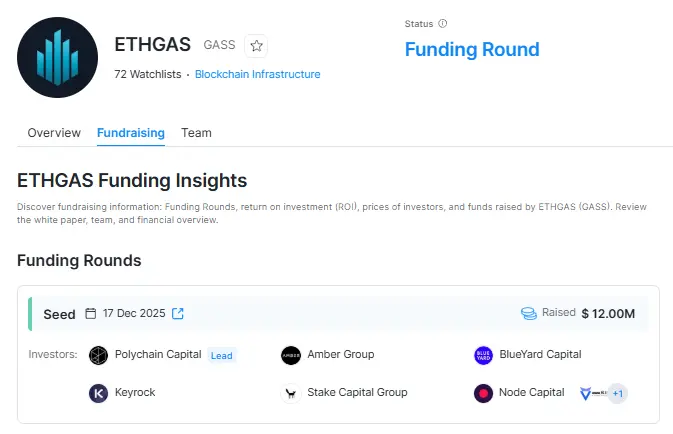Open the Seed round external link icon
Viewport: 673px width, 434px height.
click(x=178, y=314)
